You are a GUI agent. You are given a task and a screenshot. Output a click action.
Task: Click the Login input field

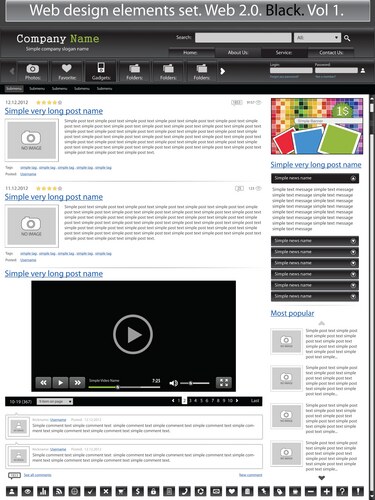pos(291,70)
